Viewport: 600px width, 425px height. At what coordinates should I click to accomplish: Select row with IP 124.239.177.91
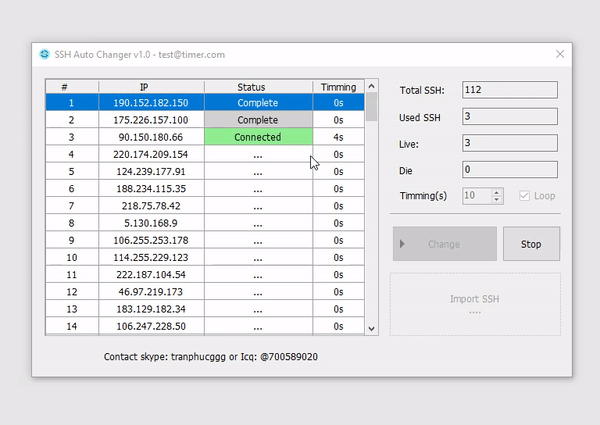[x=205, y=171]
